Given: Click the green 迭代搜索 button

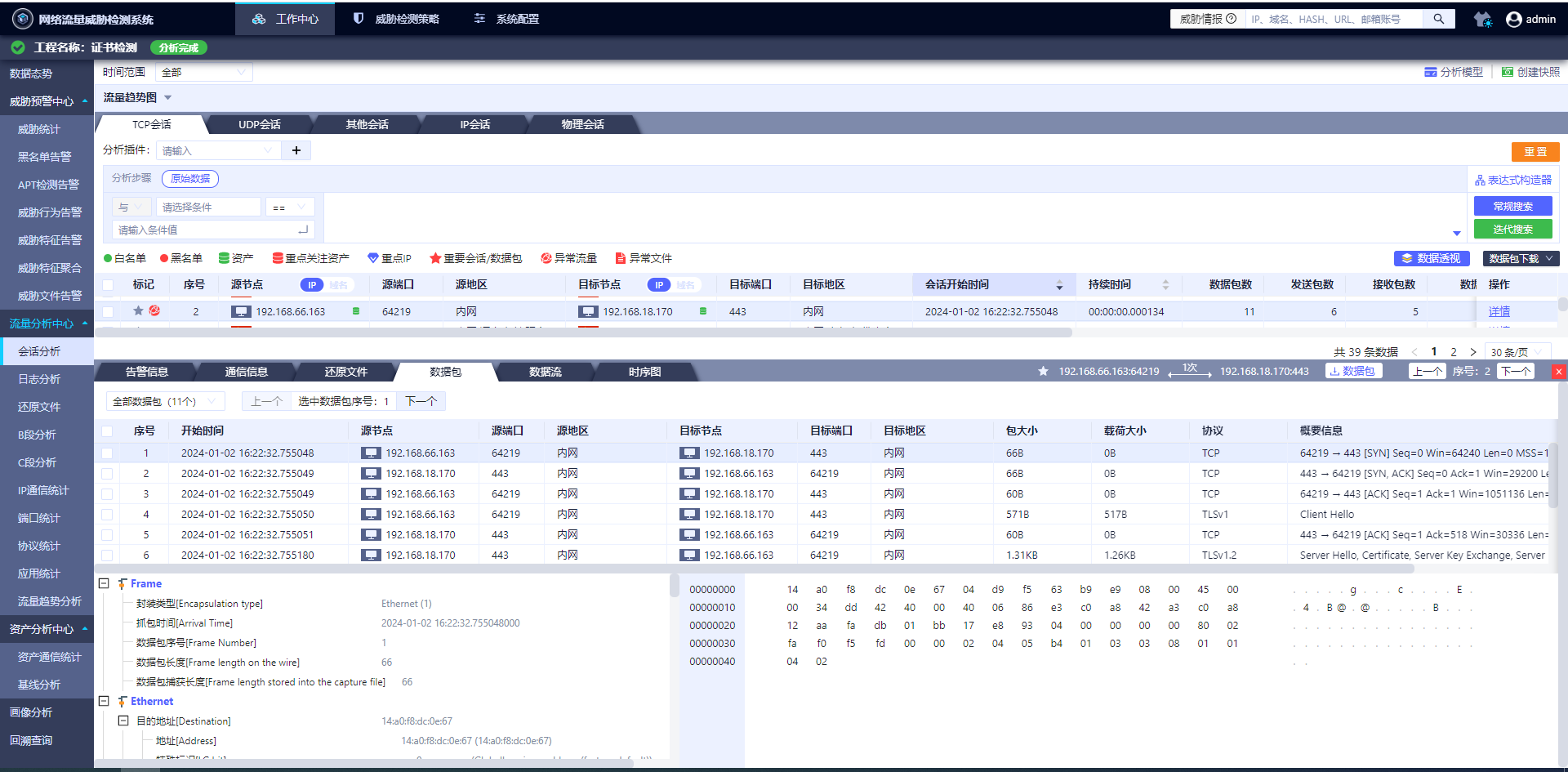Looking at the screenshot, I should (x=1513, y=229).
